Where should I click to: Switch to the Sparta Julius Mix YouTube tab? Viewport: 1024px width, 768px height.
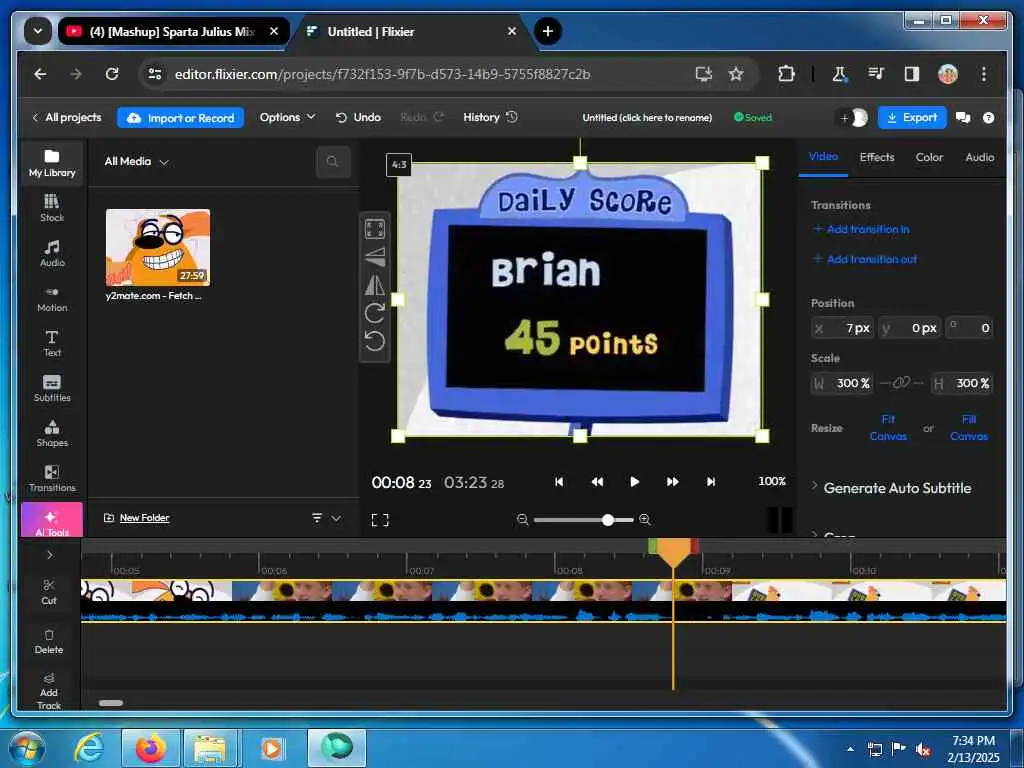[x=172, y=31]
